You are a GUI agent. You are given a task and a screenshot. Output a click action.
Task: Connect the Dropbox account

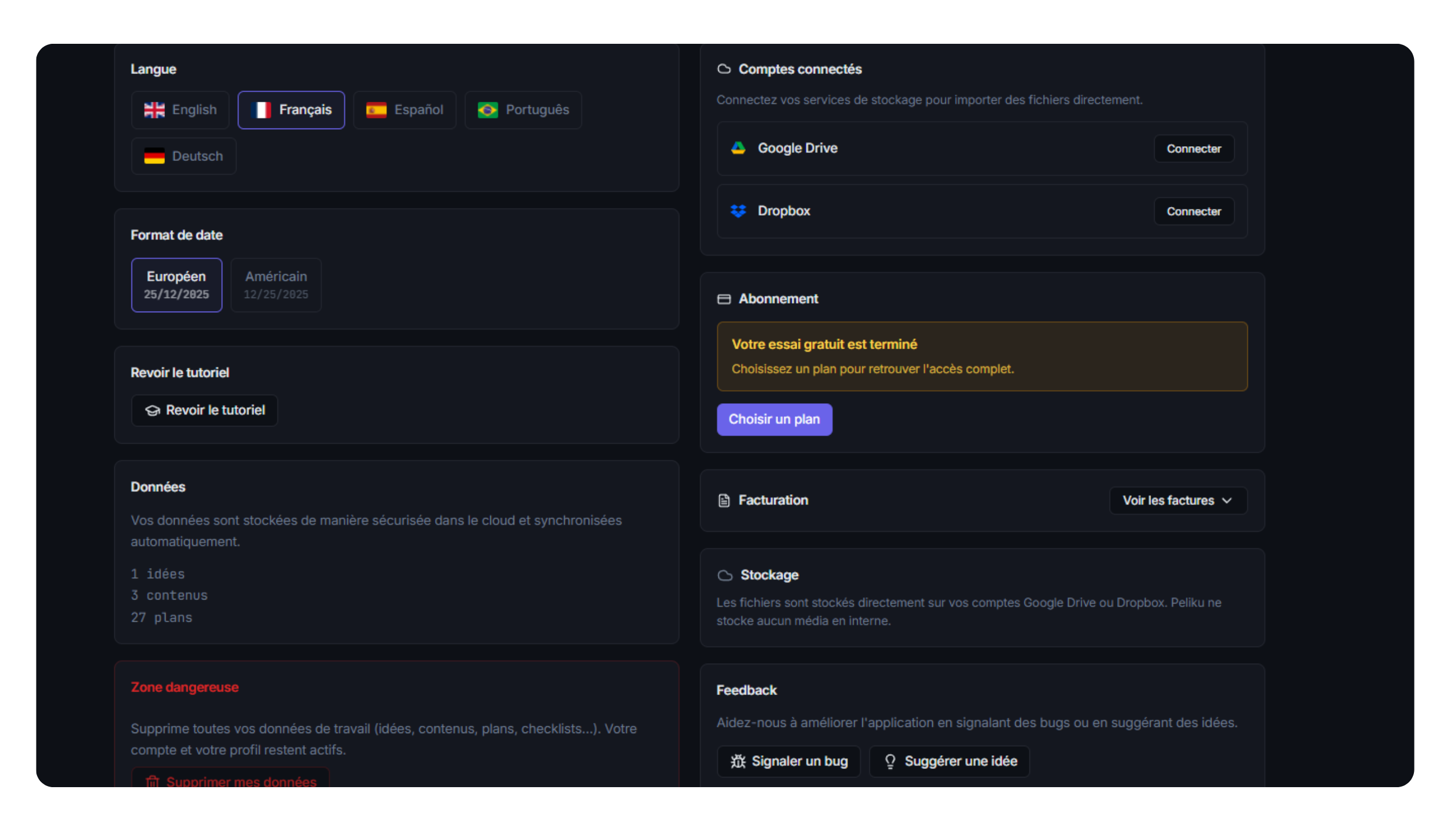pos(1193,211)
